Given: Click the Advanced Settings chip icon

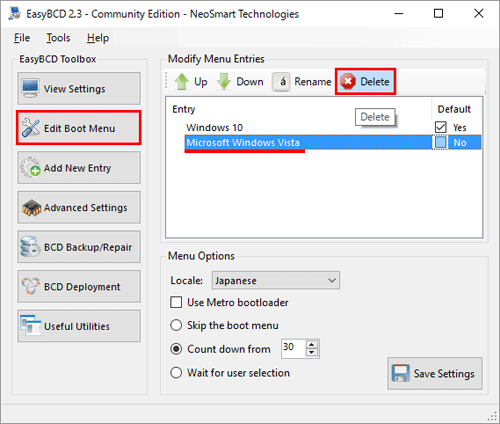Looking at the screenshot, I should [31, 207].
